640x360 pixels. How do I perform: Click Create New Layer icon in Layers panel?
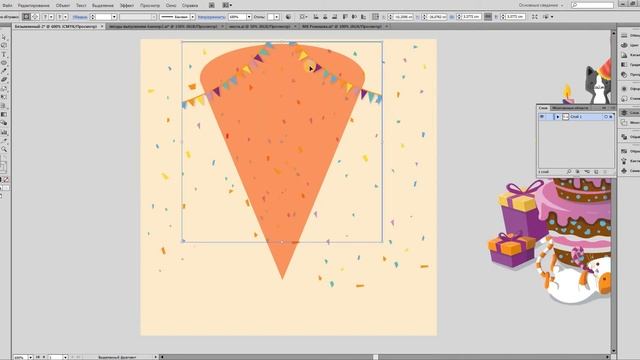coord(596,172)
